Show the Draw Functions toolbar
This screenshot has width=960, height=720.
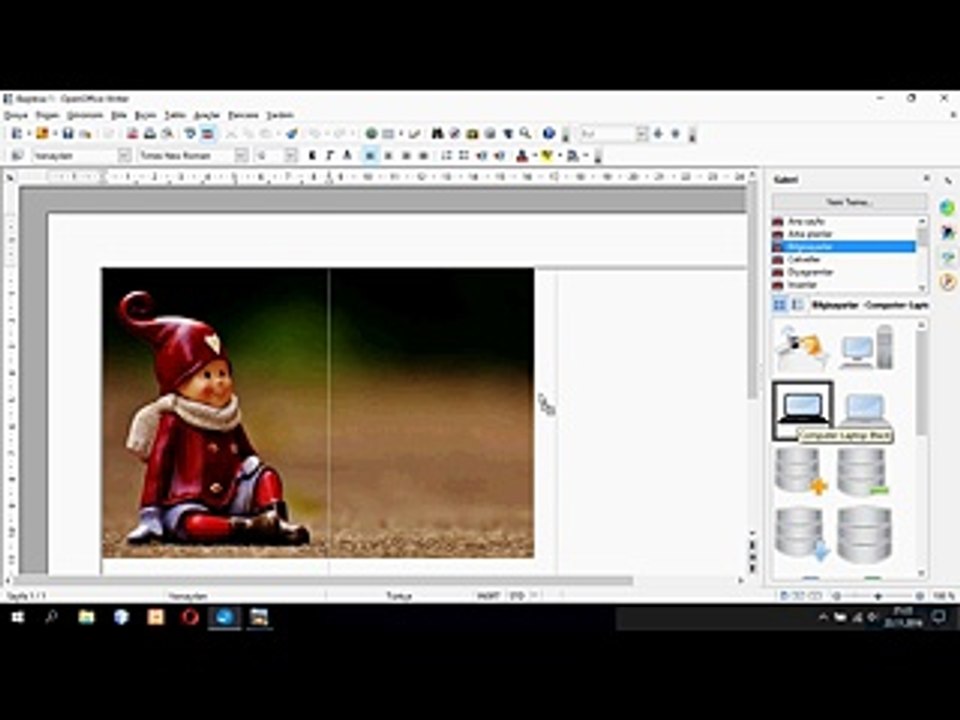[415, 133]
